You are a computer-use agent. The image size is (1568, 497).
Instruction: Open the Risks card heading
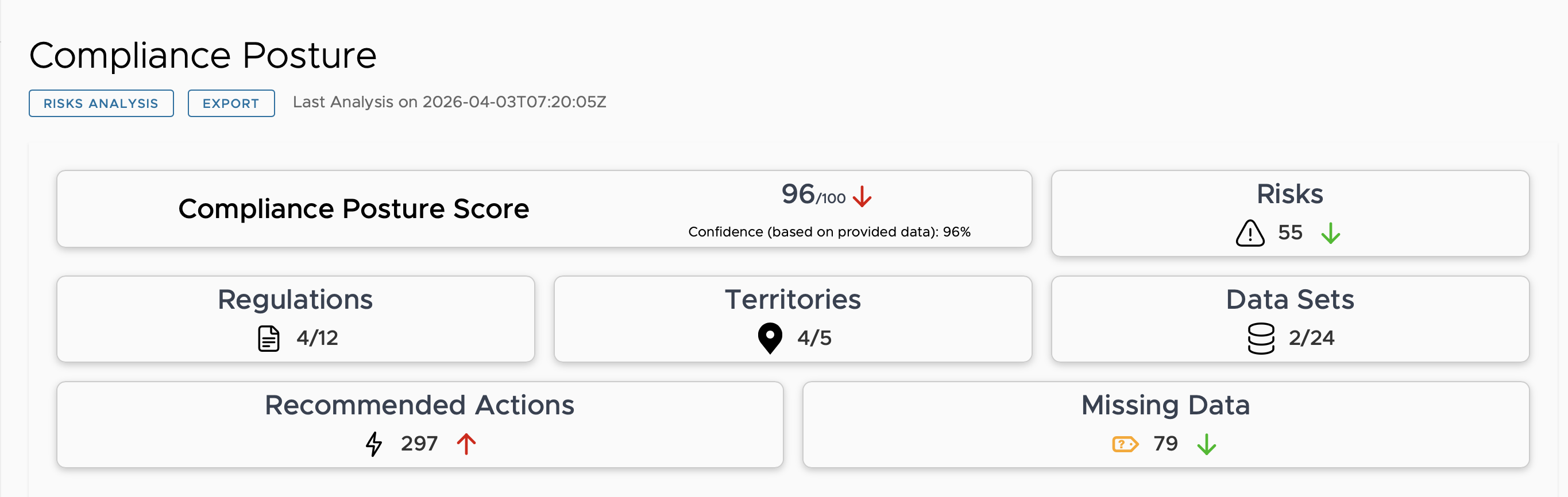point(1290,194)
